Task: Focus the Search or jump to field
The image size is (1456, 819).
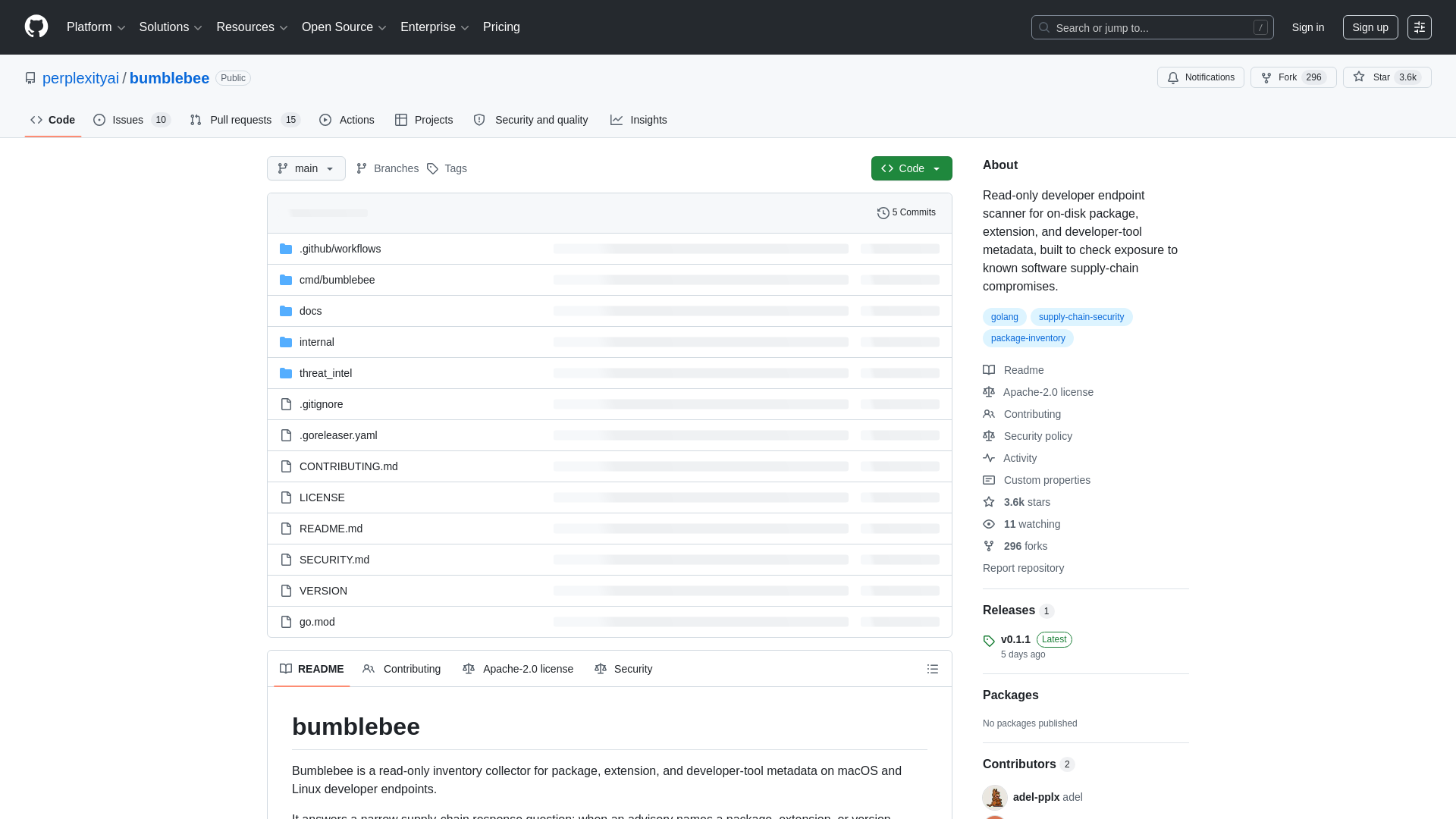Action: [x=1152, y=27]
